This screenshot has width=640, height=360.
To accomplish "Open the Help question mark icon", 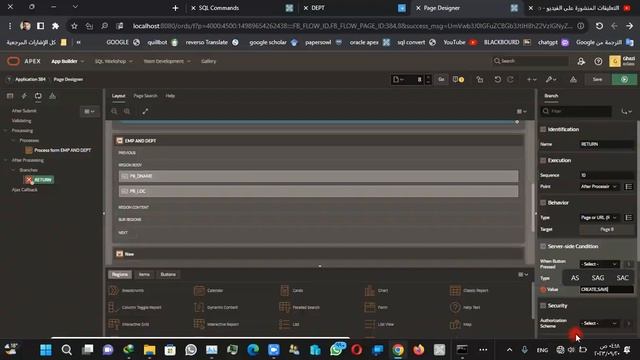I will tap(598, 61).
